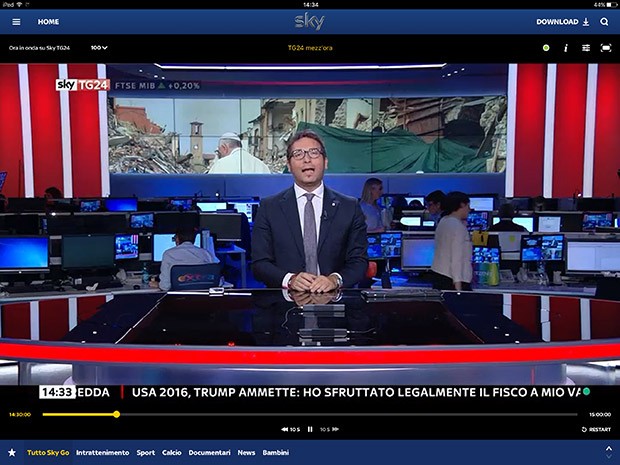Click the 15:00:00 end time label
The image size is (620, 465).
point(600,414)
